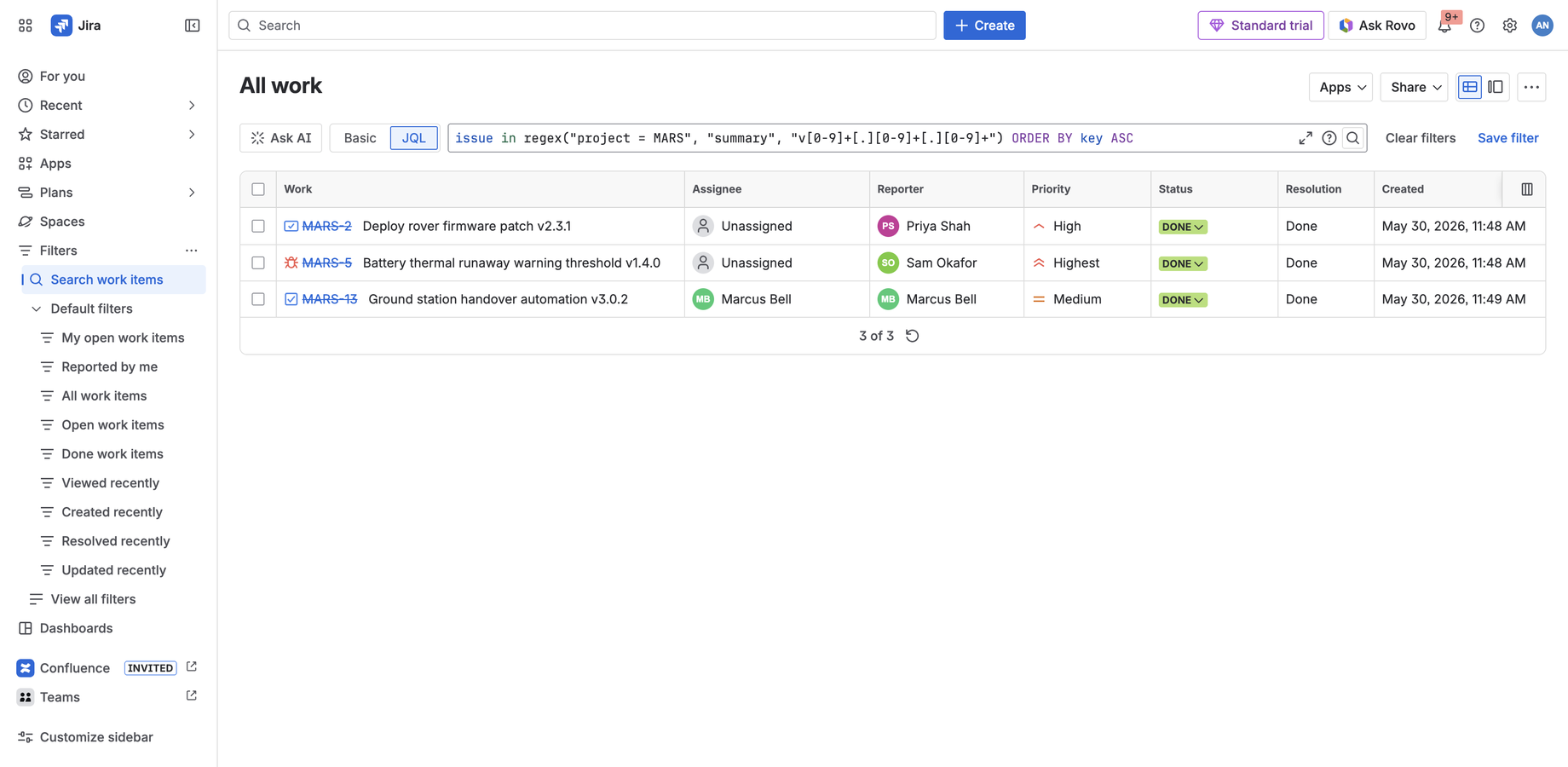The height and width of the screenshot is (767, 1568).
Task: Open MARS-5 DONE status dropdown
Action: (x=1182, y=263)
